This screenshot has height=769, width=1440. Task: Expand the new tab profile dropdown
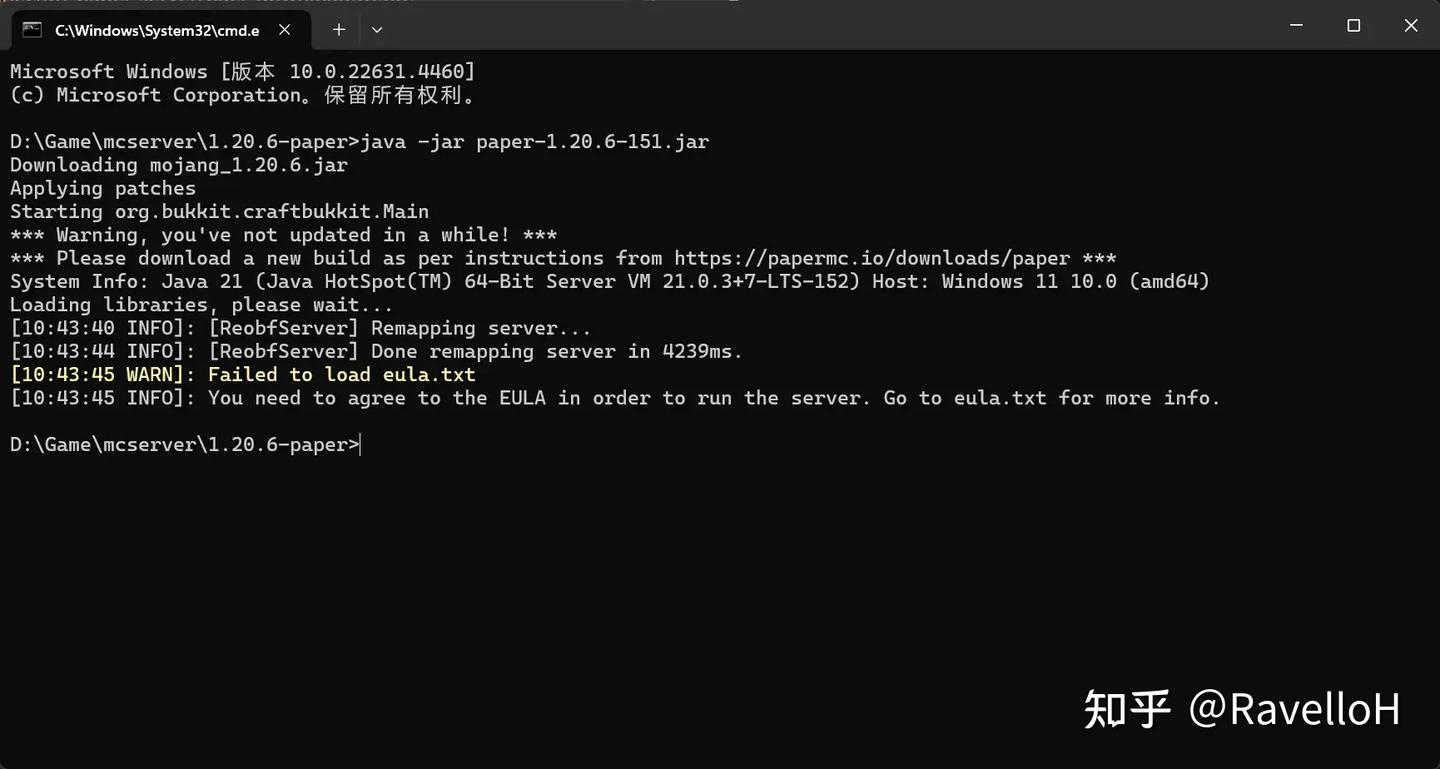(377, 30)
